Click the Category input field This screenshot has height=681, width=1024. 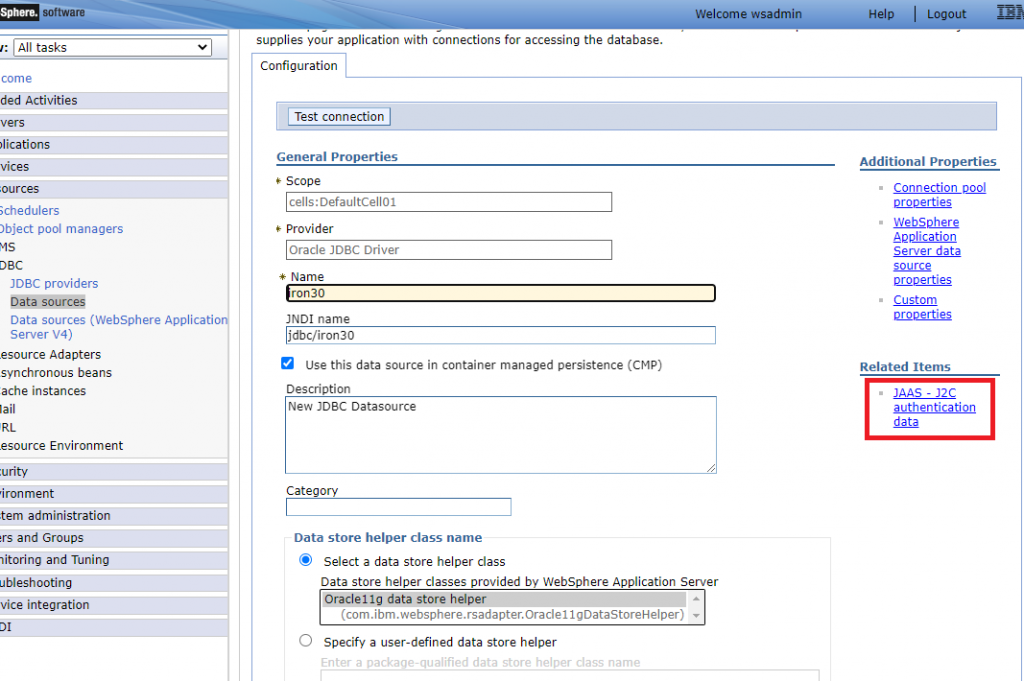click(398, 507)
